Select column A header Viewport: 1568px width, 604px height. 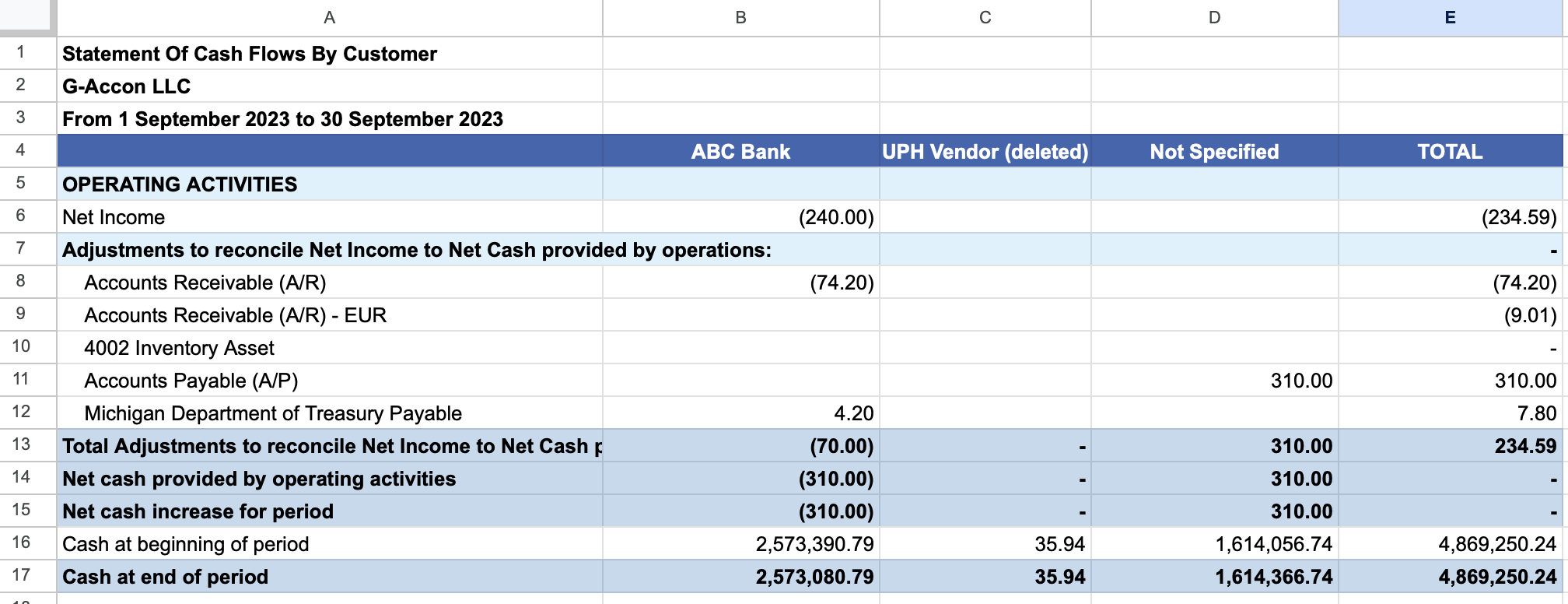(x=329, y=17)
